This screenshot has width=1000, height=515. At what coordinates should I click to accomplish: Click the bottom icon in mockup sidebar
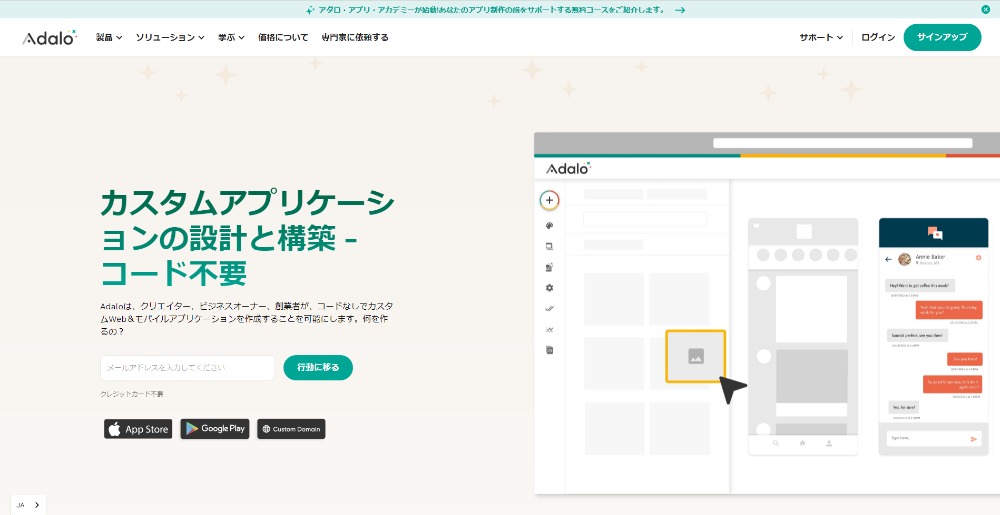click(550, 350)
